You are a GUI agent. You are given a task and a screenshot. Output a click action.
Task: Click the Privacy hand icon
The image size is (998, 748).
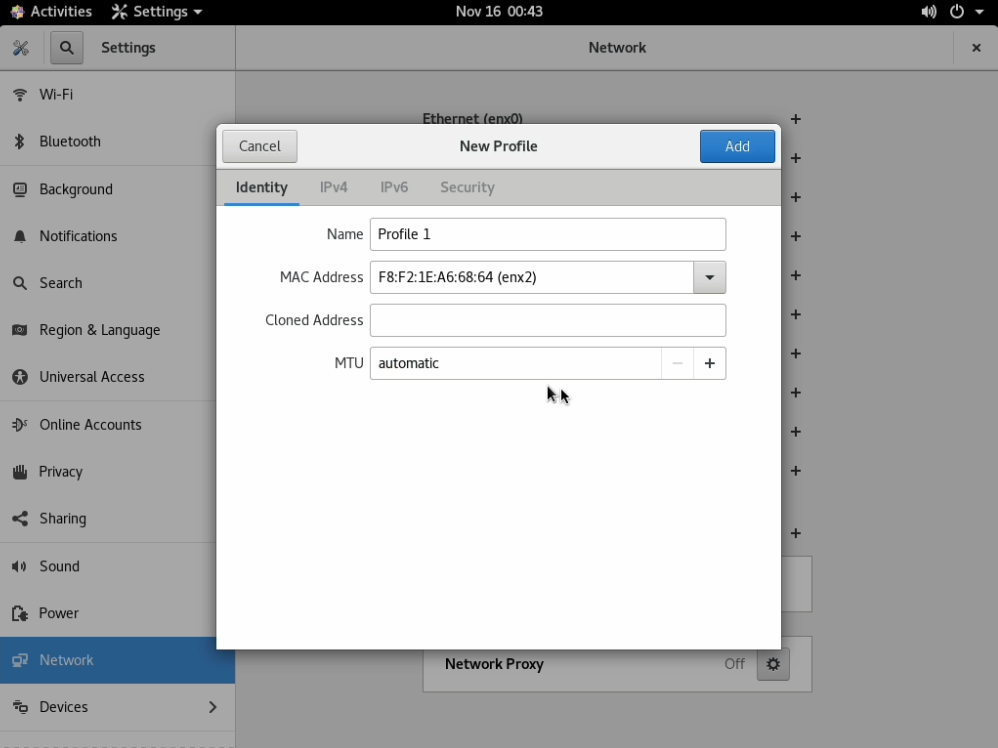point(20,472)
